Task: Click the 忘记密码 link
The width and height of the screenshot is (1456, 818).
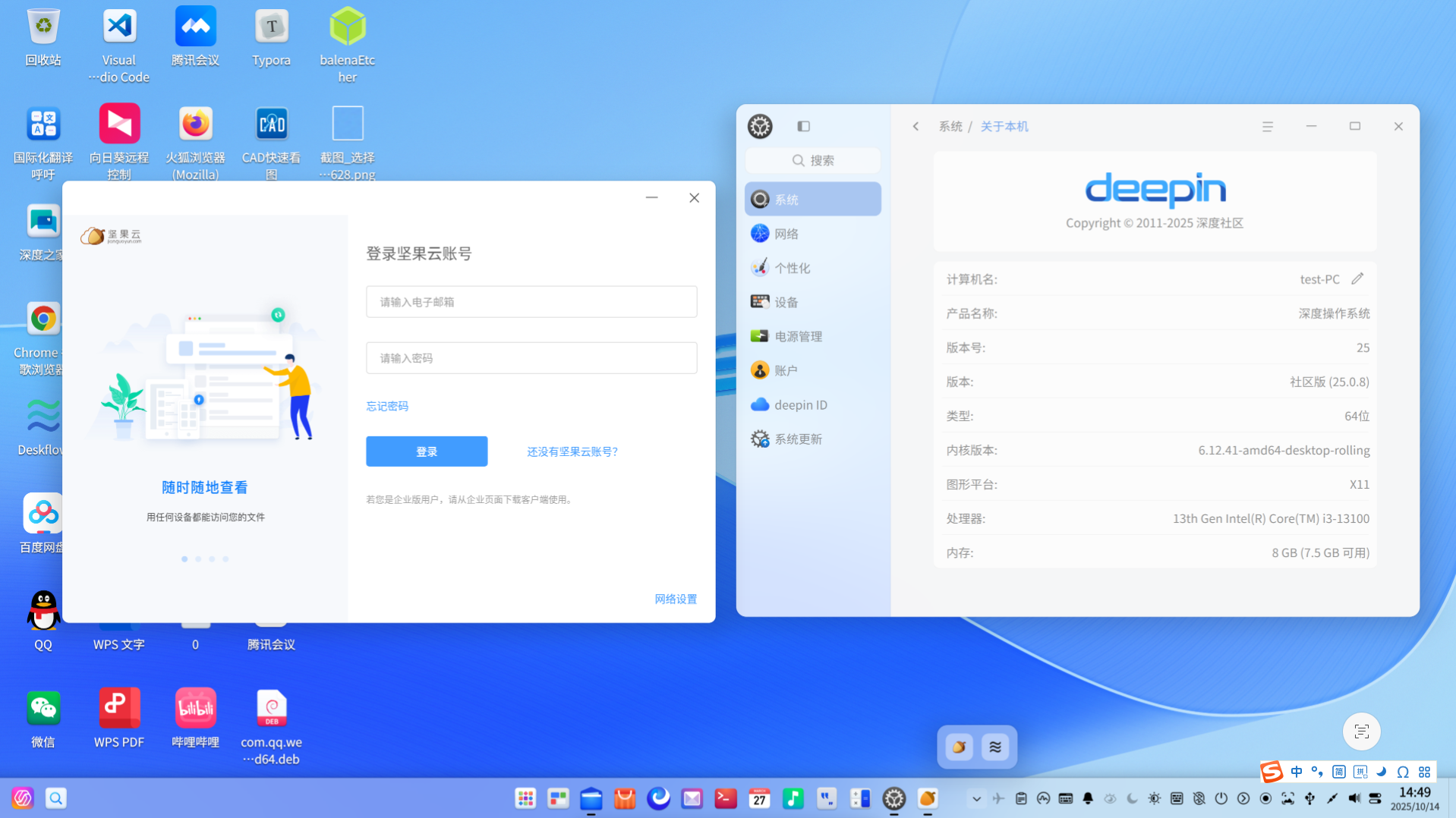Action: pyautogui.click(x=387, y=406)
